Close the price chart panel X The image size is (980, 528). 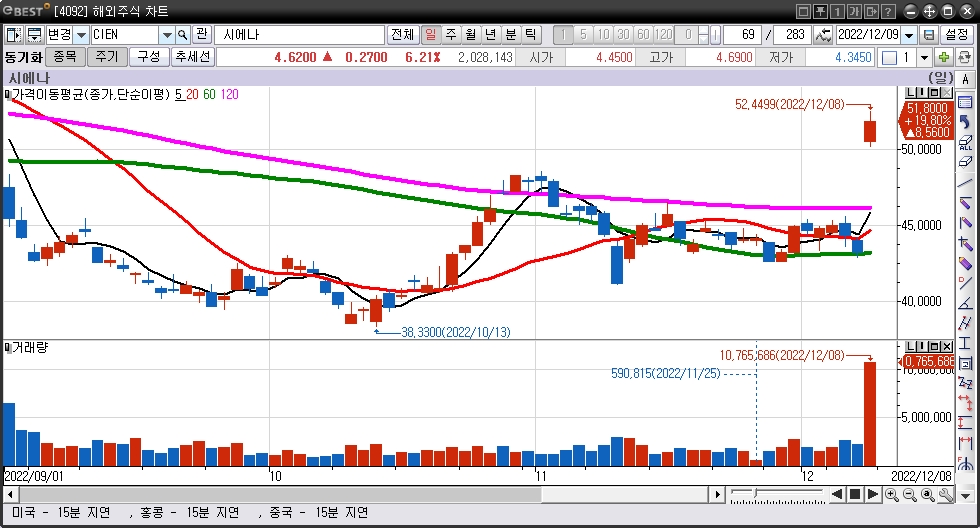(x=948, y=93)
